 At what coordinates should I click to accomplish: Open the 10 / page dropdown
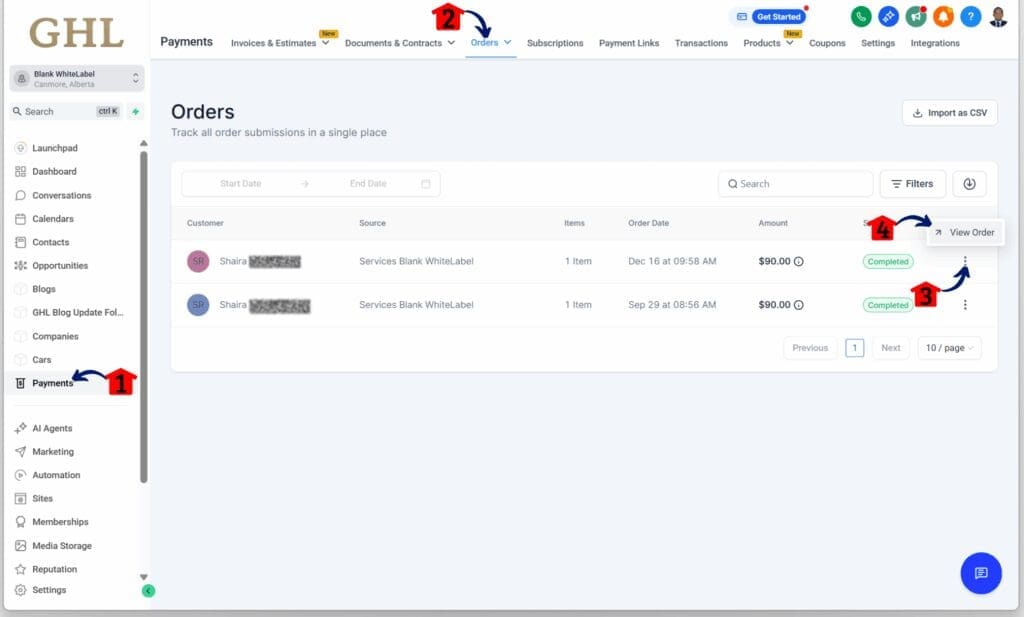pos(949,348)
